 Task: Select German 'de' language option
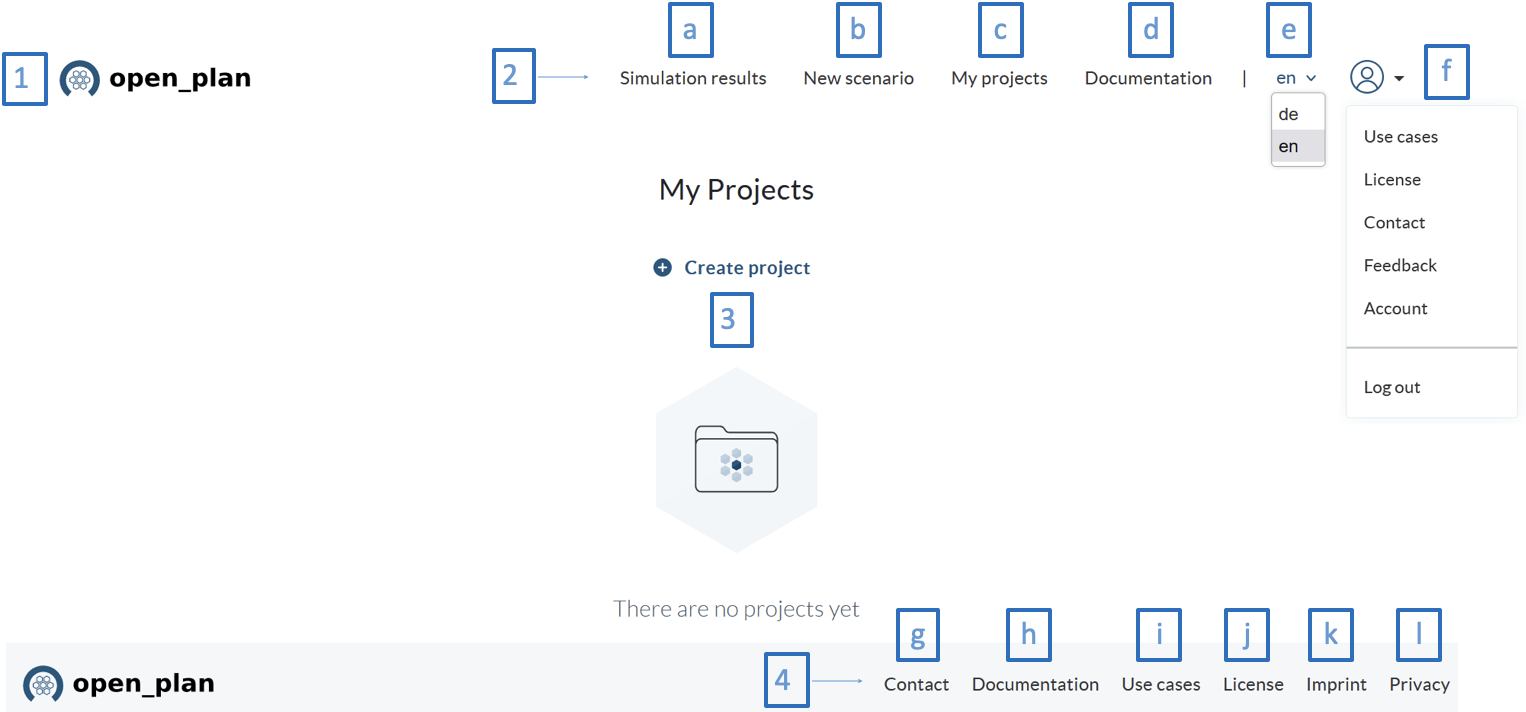coord(1289,114)
